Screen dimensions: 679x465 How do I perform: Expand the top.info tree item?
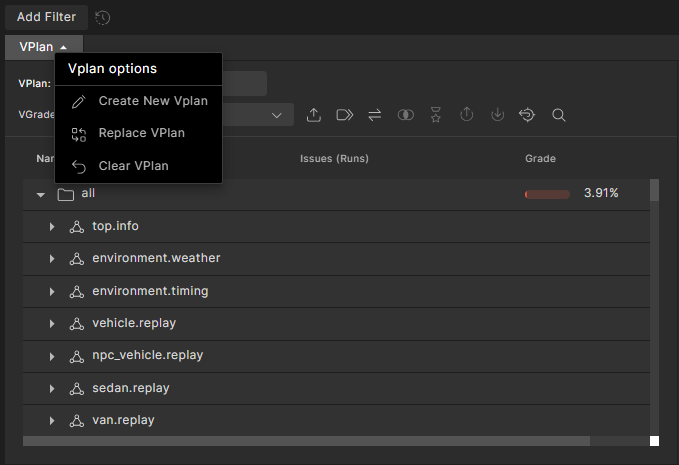52,227
